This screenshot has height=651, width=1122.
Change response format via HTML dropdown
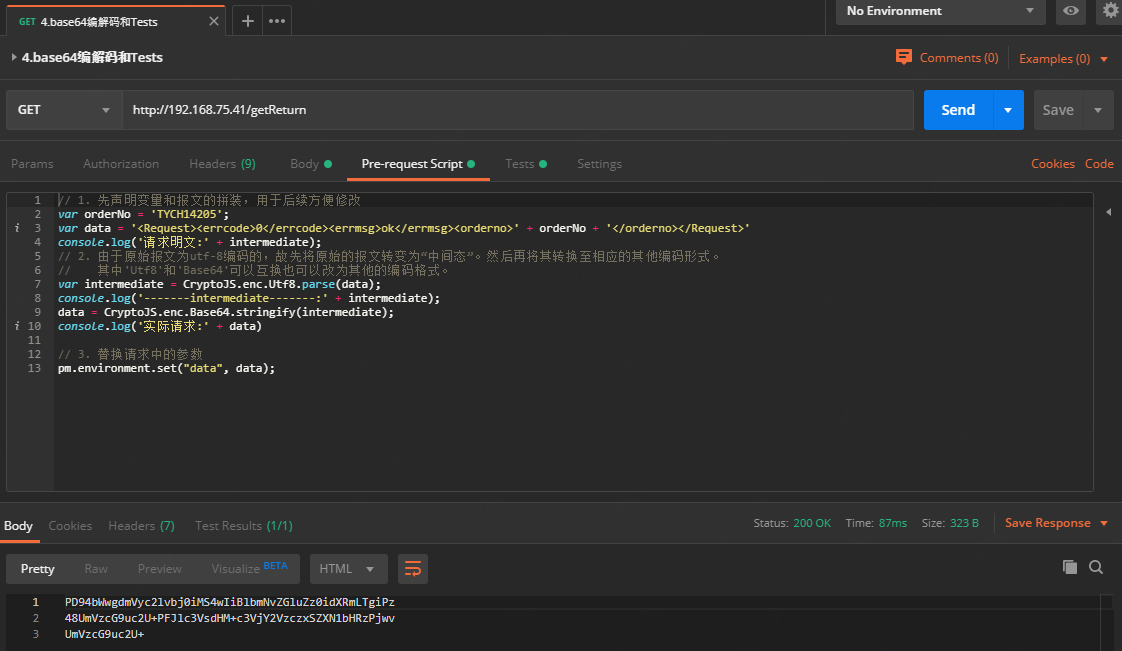[348, 568]
